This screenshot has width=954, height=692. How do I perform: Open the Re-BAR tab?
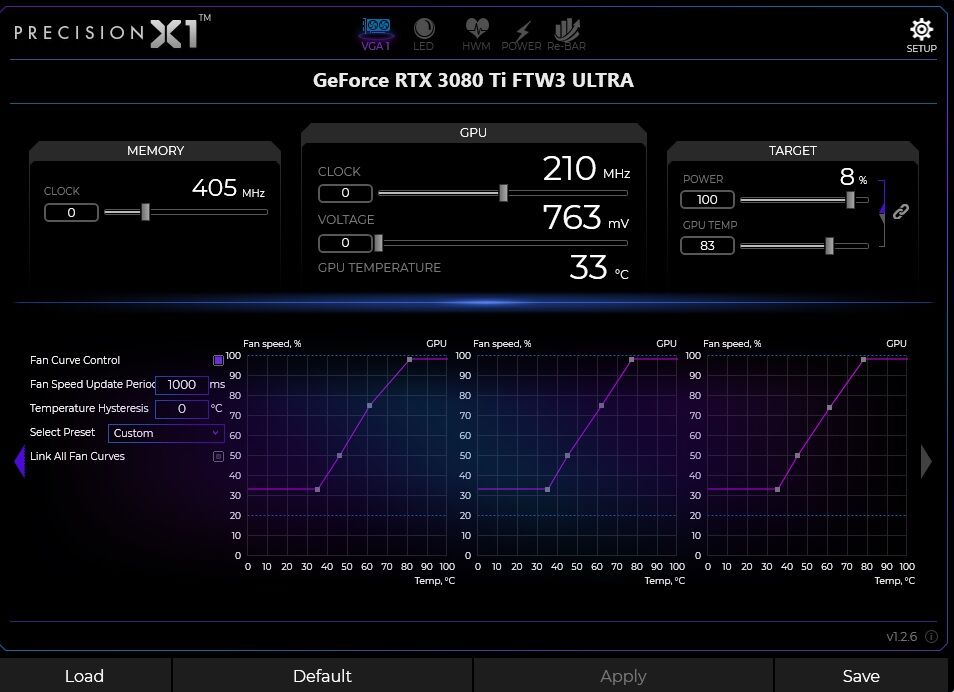point(566,34)
